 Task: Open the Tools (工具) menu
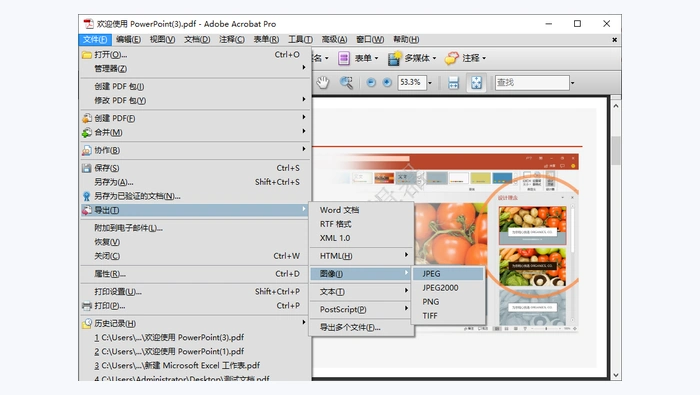pyautogui.click(x=300, y=40)
